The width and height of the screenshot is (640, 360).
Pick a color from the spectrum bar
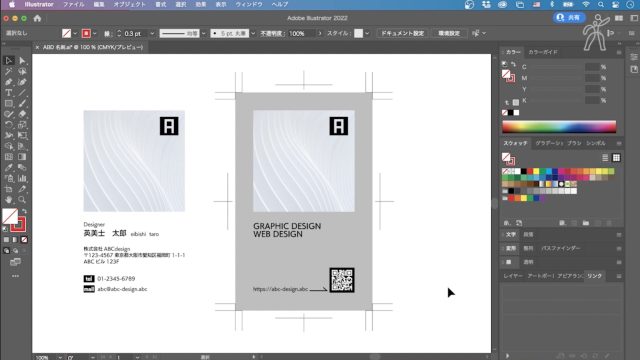click(559, 127)
